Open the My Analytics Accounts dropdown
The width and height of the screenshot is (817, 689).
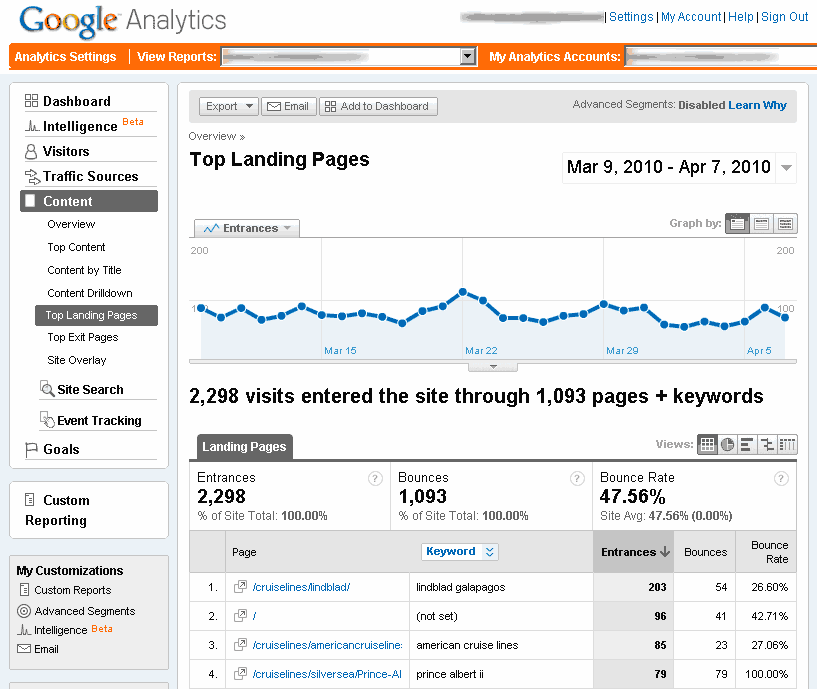pos(721,56)
